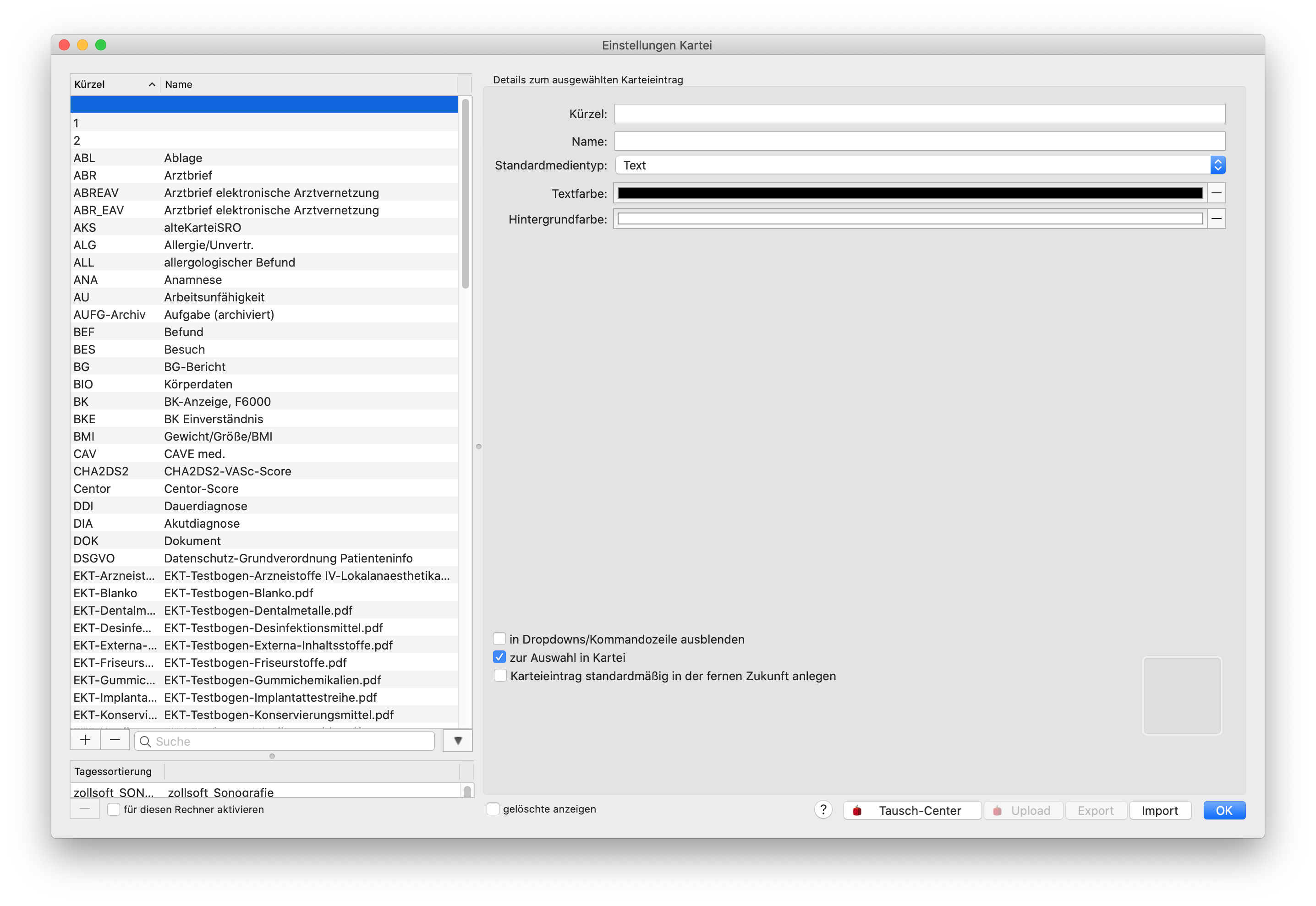1316x906 pixels.
Task: Select the Dauerdiagnose DDI row
Action: click(264, 506)
